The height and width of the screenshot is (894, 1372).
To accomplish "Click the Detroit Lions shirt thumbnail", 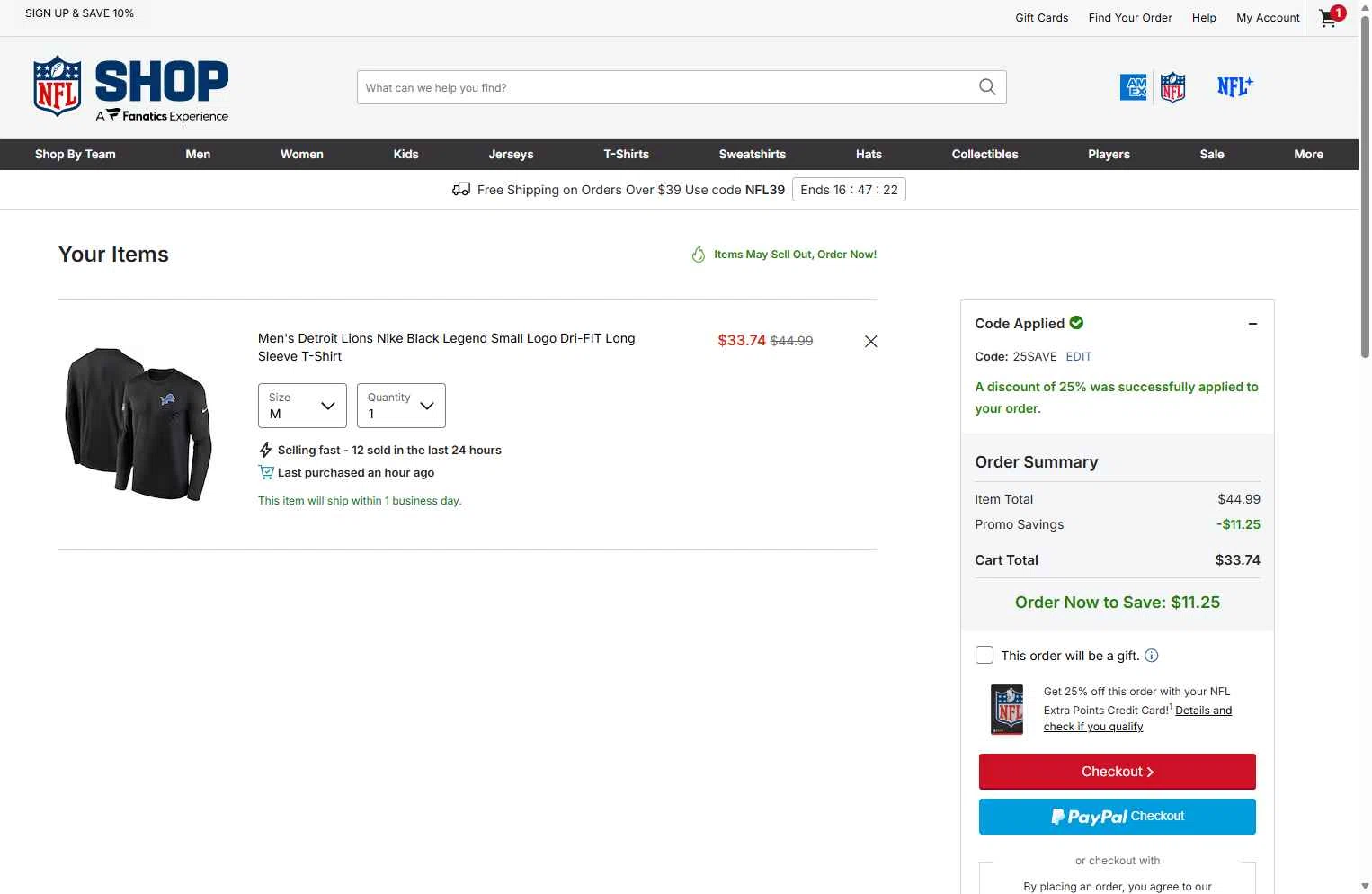I will (138, 424).
